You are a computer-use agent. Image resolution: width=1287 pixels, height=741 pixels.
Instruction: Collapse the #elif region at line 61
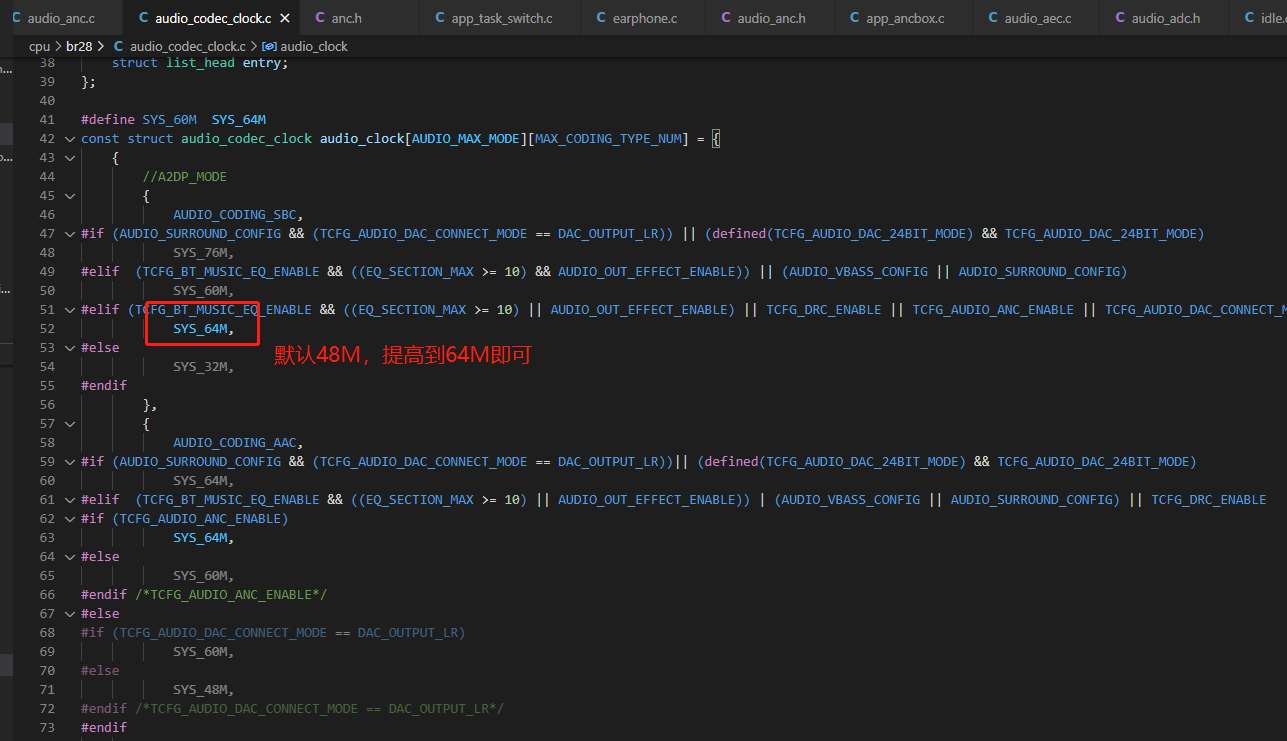coord(69,500)
